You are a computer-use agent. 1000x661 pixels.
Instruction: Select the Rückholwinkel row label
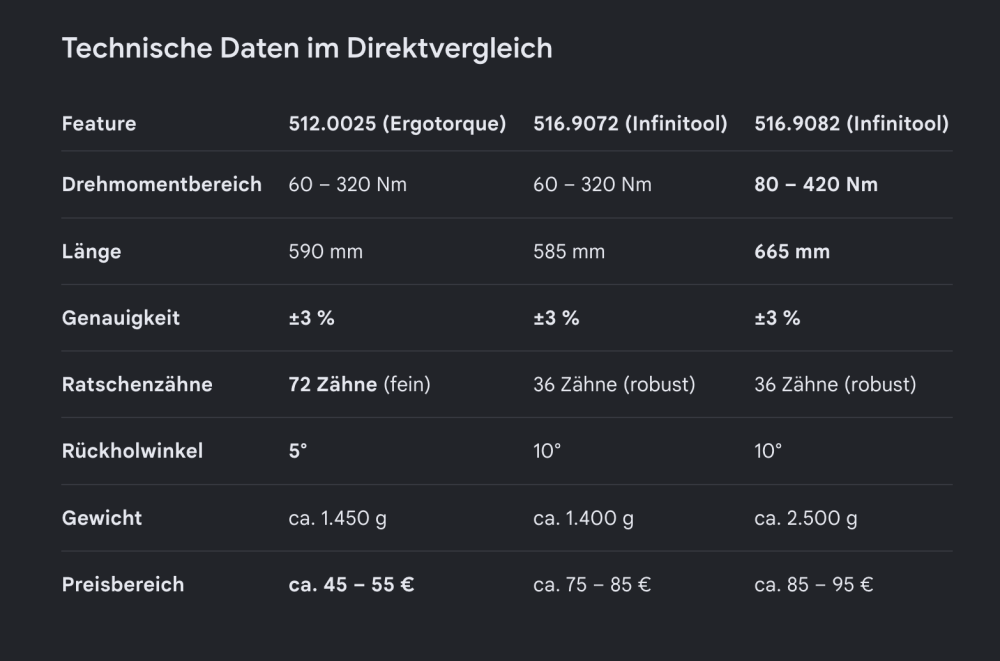coord(132,451)
